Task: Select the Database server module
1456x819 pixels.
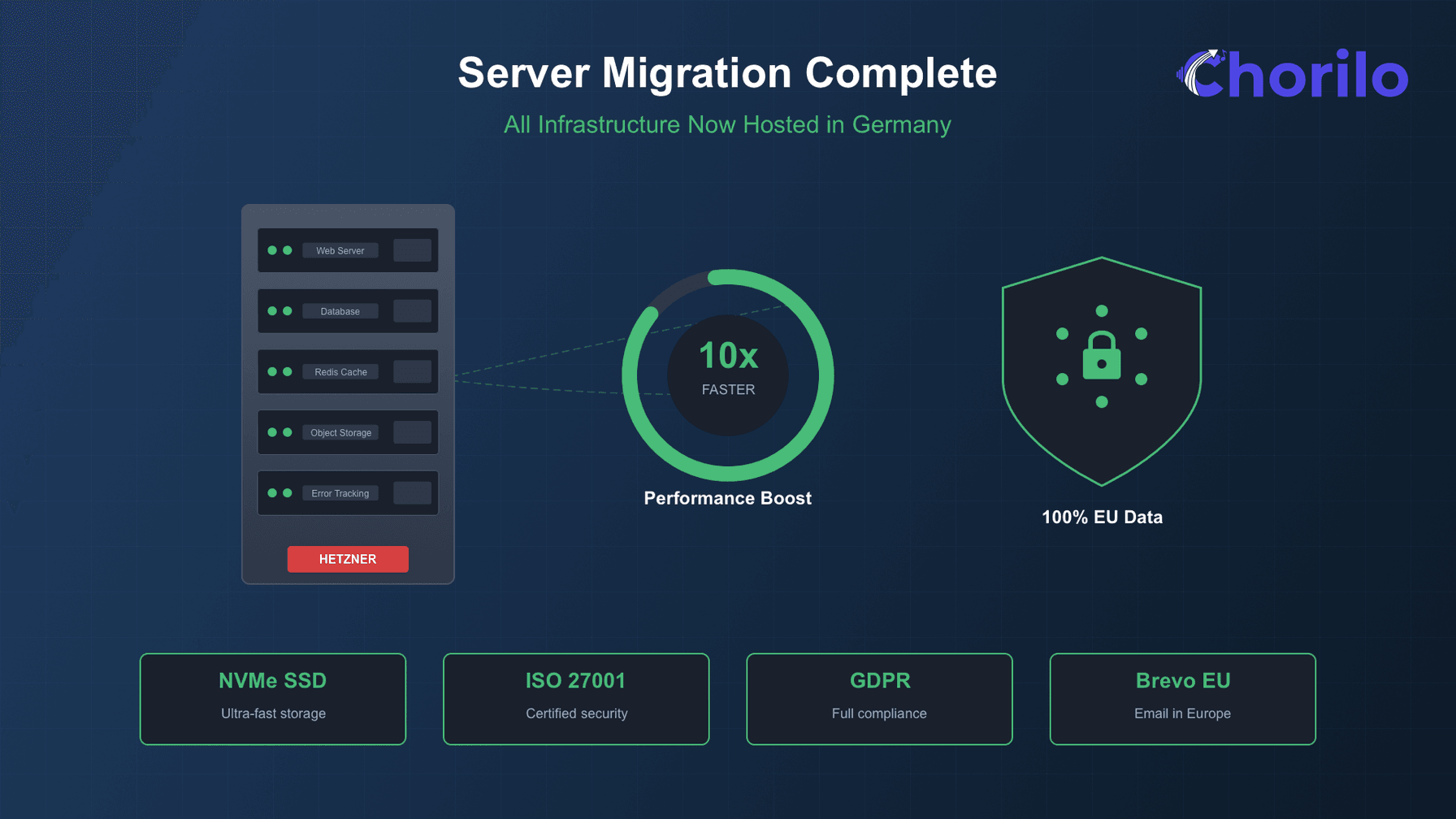Action: point(348,310)
